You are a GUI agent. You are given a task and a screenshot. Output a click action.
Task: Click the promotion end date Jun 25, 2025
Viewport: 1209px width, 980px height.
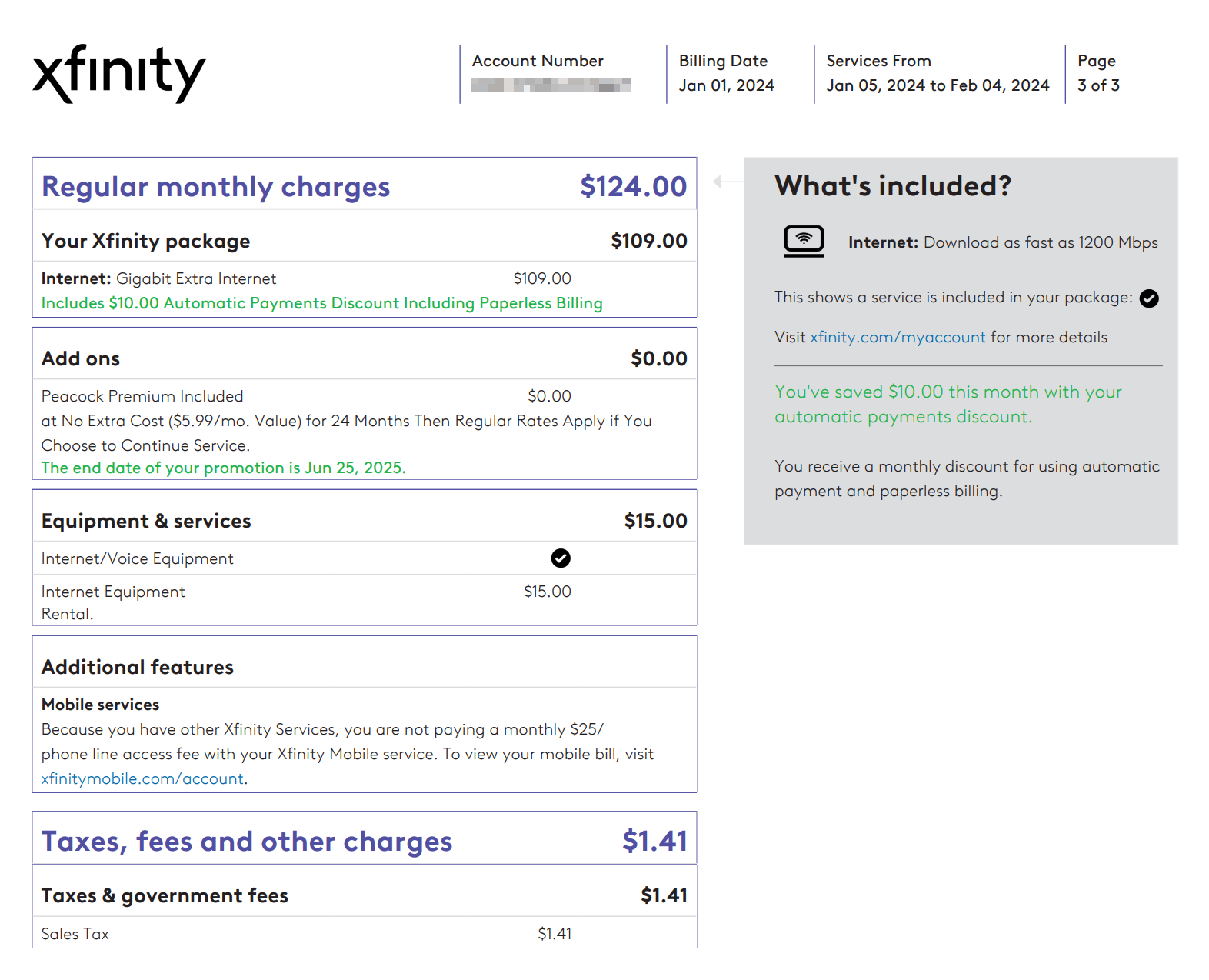[224, 468]
